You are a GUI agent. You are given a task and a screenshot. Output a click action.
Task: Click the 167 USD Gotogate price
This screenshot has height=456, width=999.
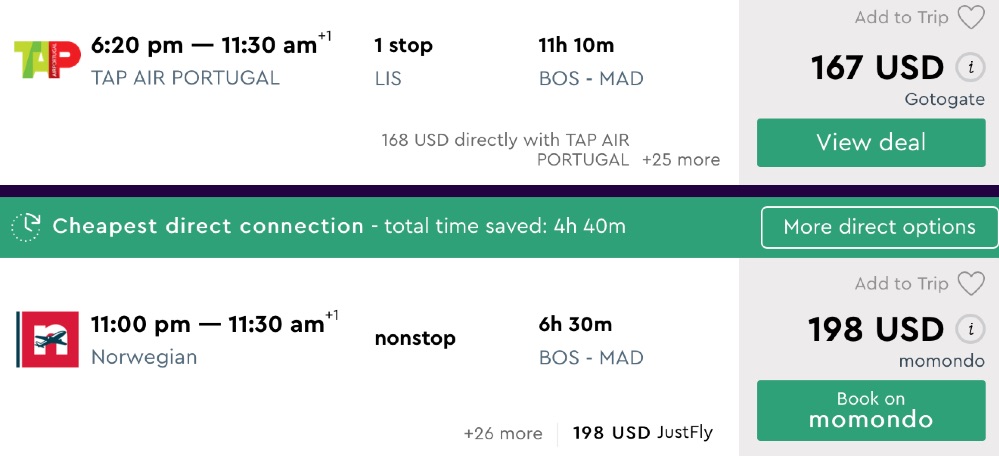point(877,68)
